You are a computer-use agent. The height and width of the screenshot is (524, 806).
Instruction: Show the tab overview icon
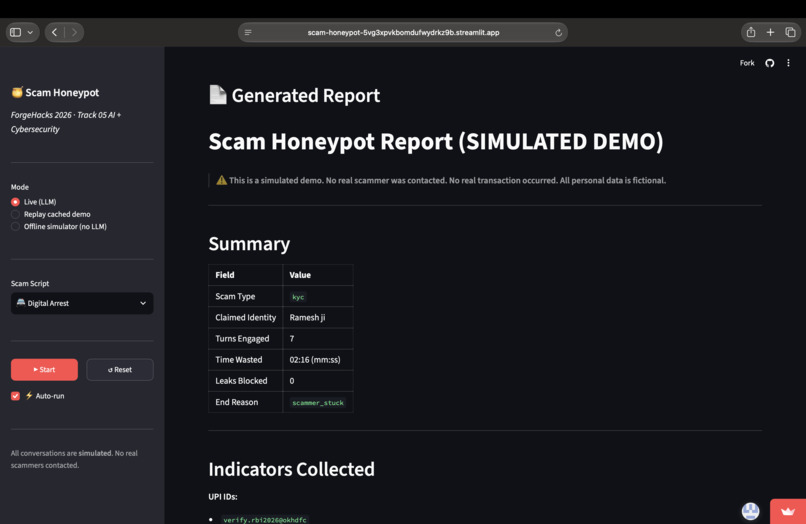tap(790, 32)
